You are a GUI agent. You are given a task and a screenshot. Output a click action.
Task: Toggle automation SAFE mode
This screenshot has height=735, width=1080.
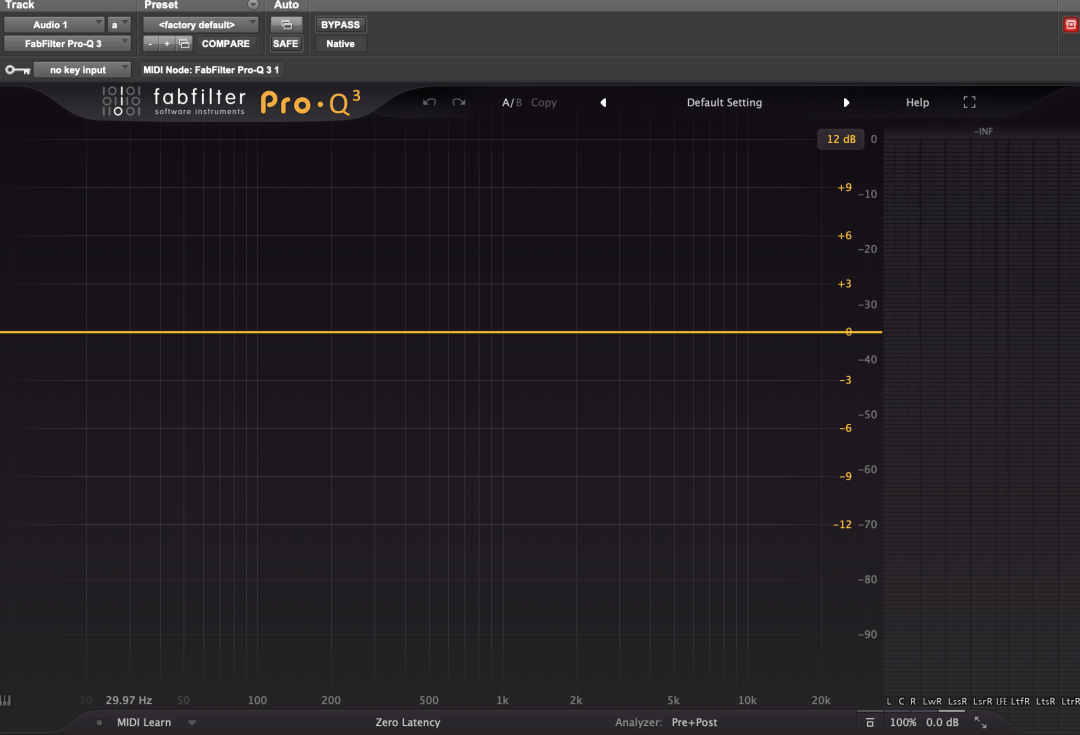286,43
